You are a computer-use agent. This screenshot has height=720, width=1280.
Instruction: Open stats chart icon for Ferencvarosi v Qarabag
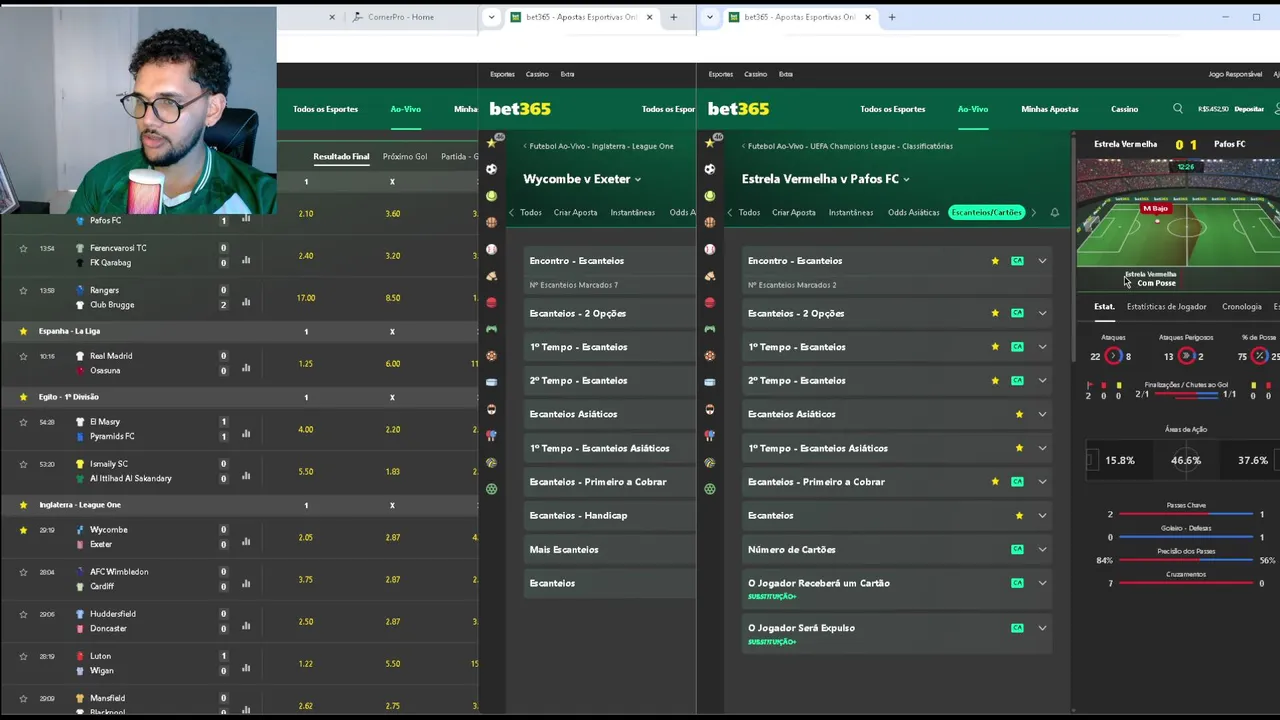click(246, 260)
